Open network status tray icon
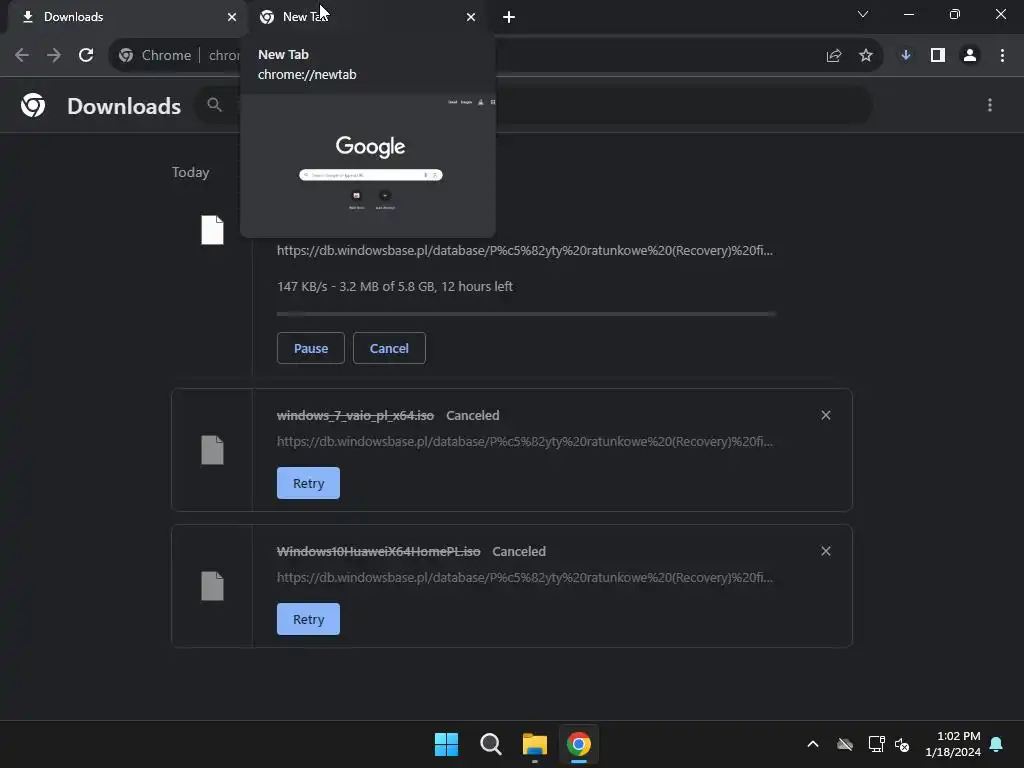This screenshot has width=1024, height=768. pos(876,744)
